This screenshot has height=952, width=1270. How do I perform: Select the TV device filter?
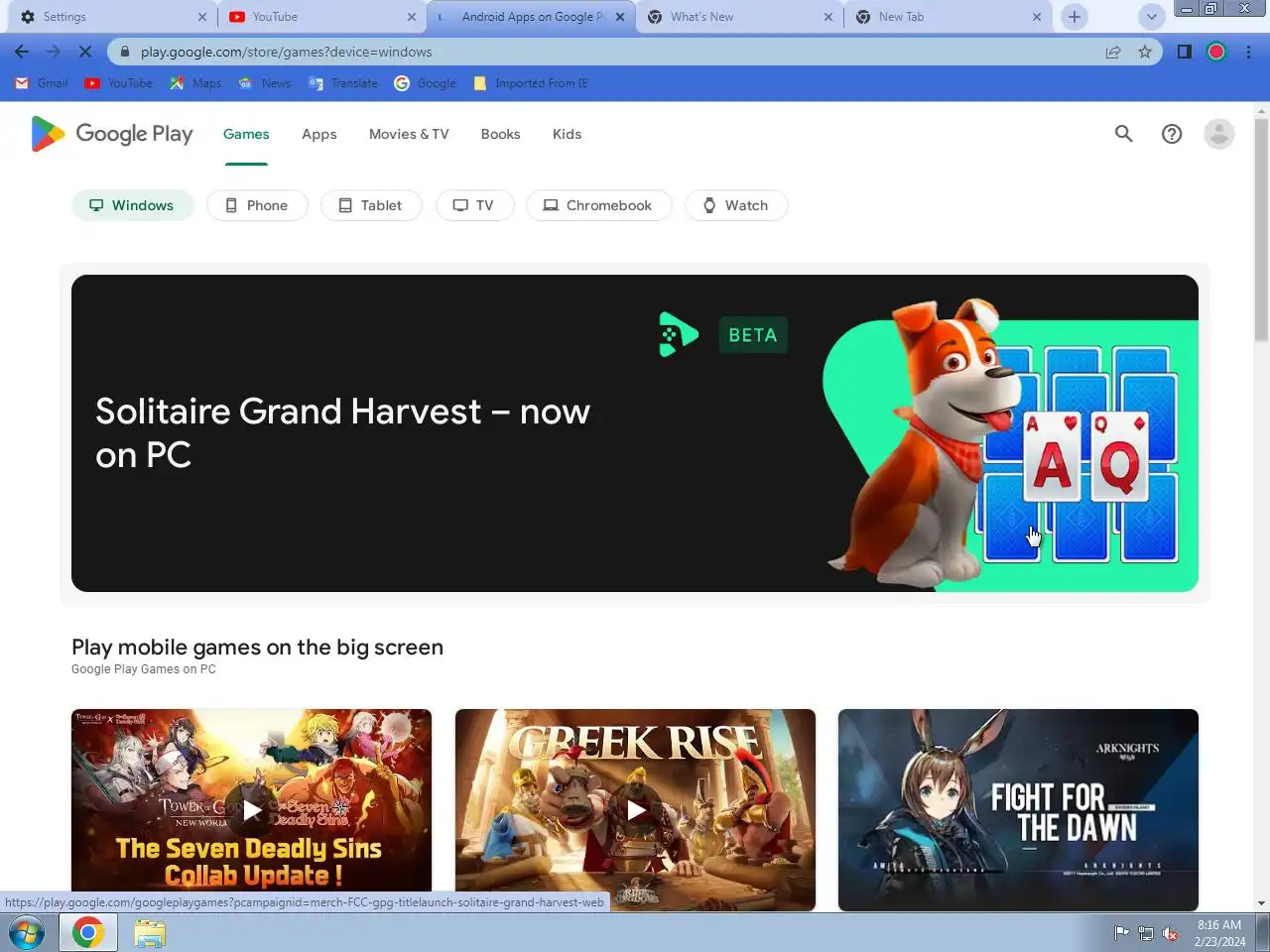pos(474,205)
